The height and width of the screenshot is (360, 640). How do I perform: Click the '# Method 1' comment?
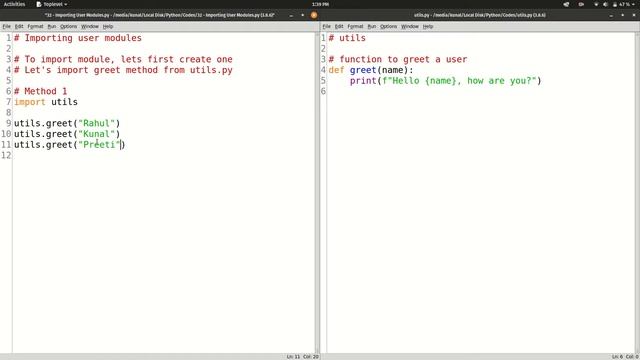40,91
